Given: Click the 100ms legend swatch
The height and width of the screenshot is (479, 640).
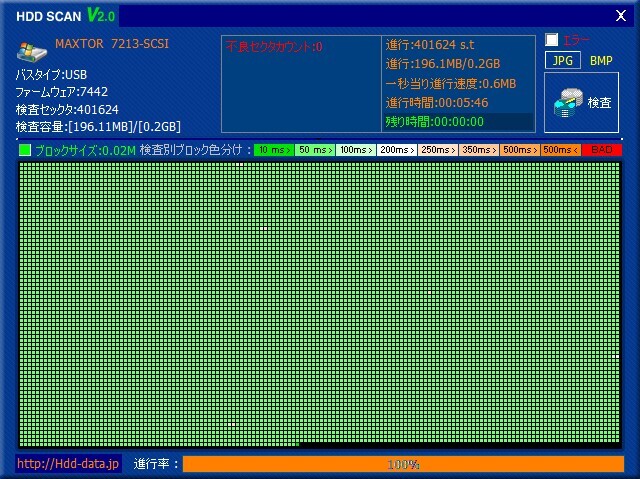Looking at the screenshot, I should (356, 150).
